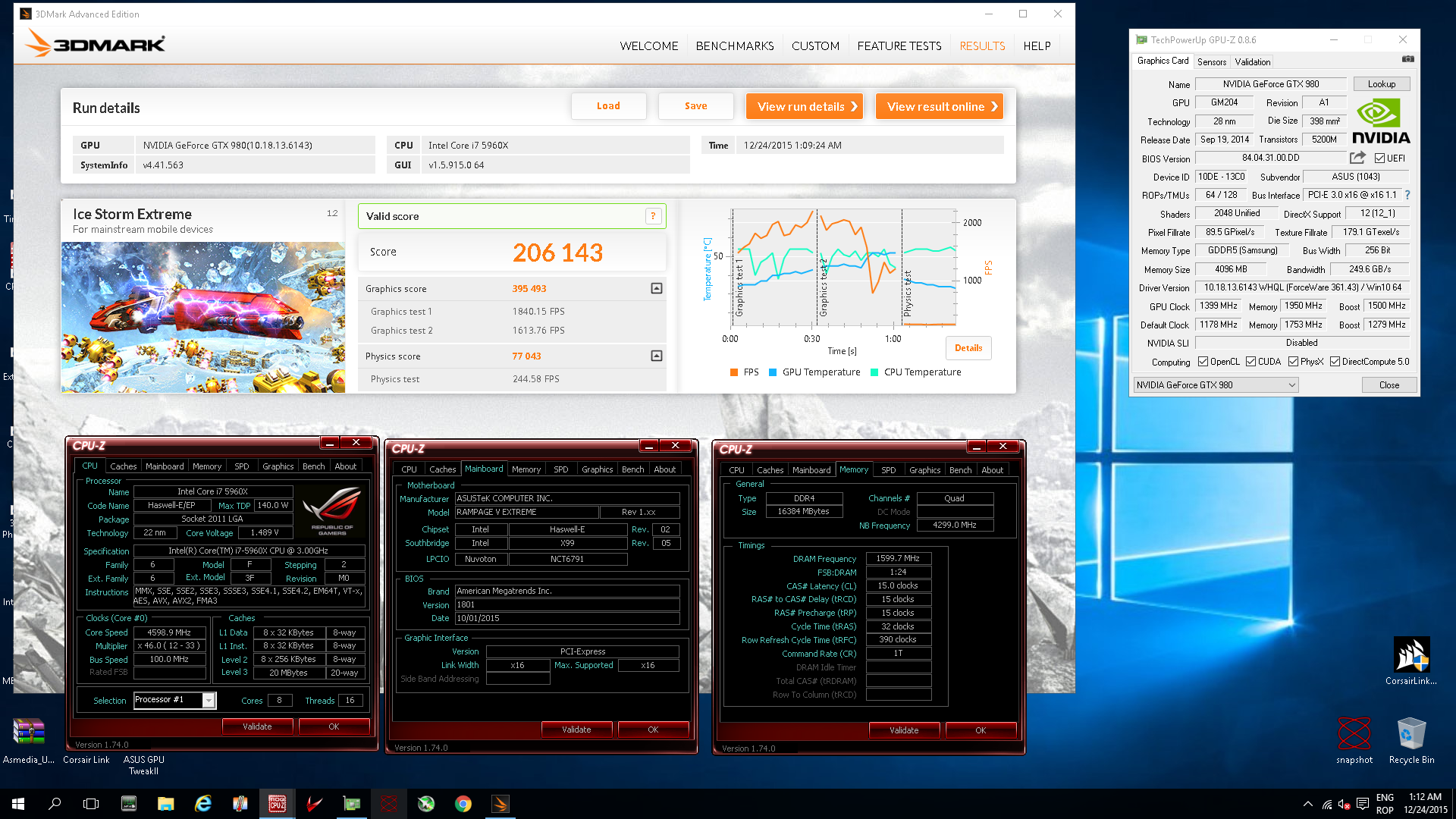This screenshot has height=819, width=1456.
Task: Click the network tray icon
Action: click(x=1326, y=804)
